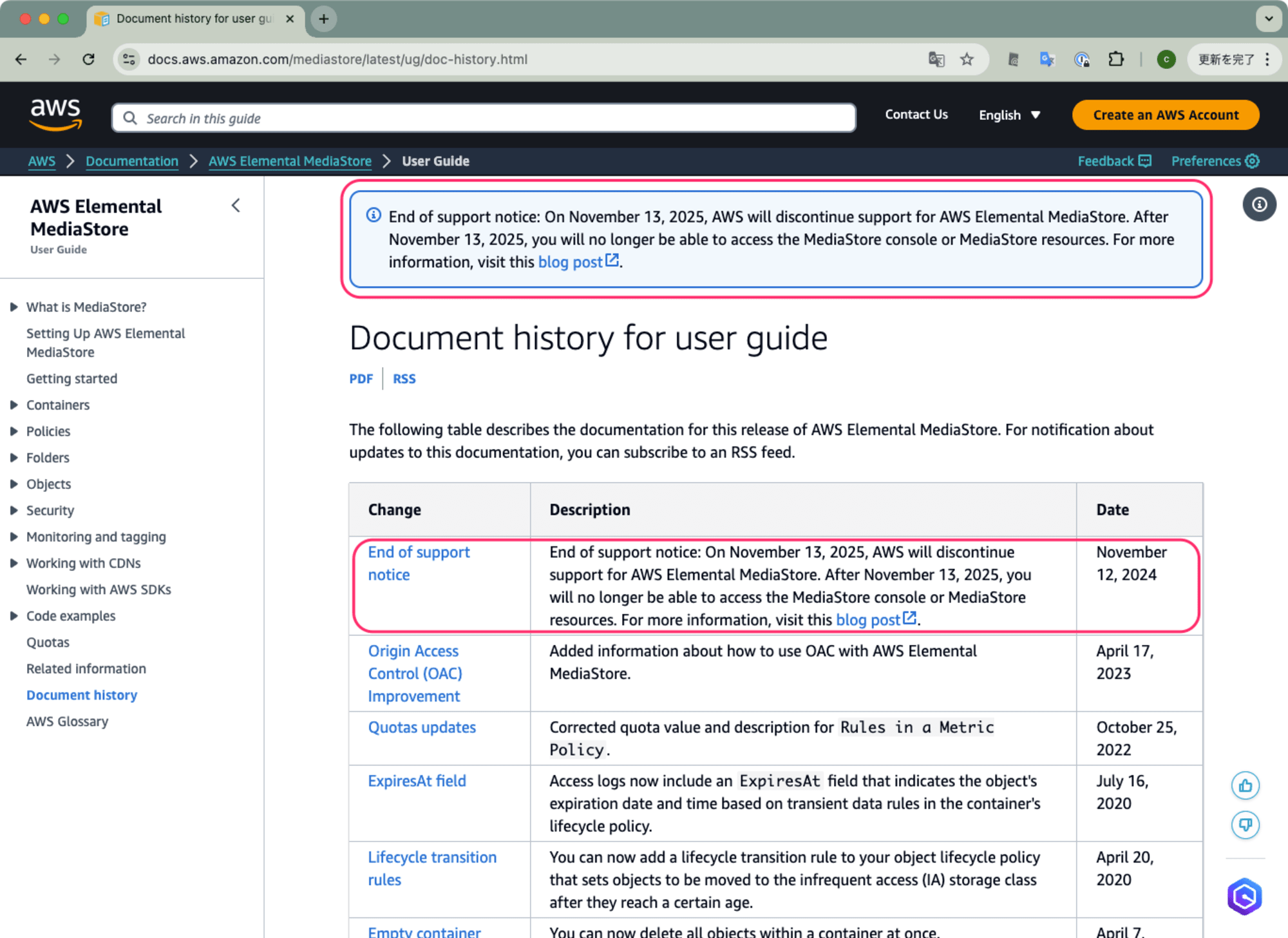Open Feedback
Viewport: 1288px width, 938px height.
1114,161
